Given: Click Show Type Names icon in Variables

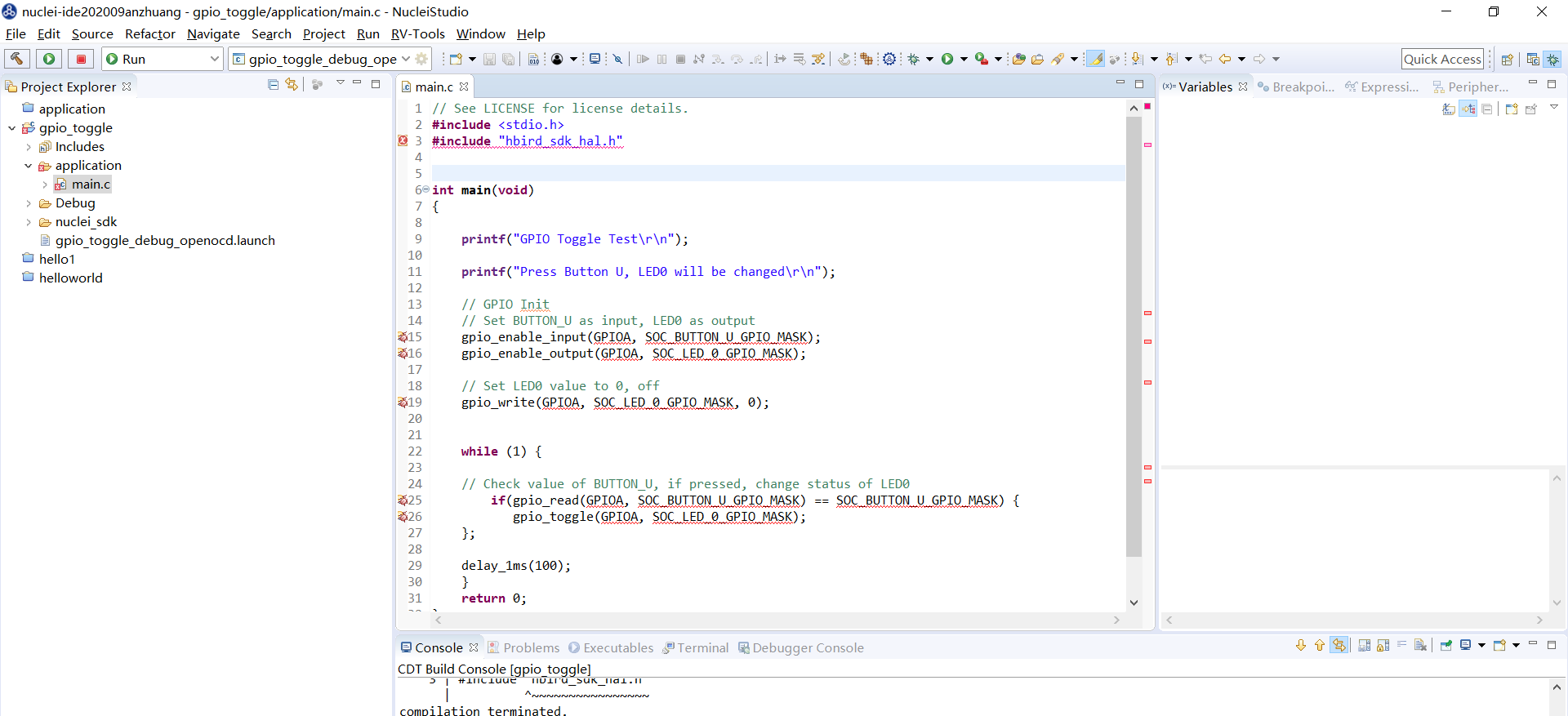Looking at the screenshot, I should (x=1449, y=109).
